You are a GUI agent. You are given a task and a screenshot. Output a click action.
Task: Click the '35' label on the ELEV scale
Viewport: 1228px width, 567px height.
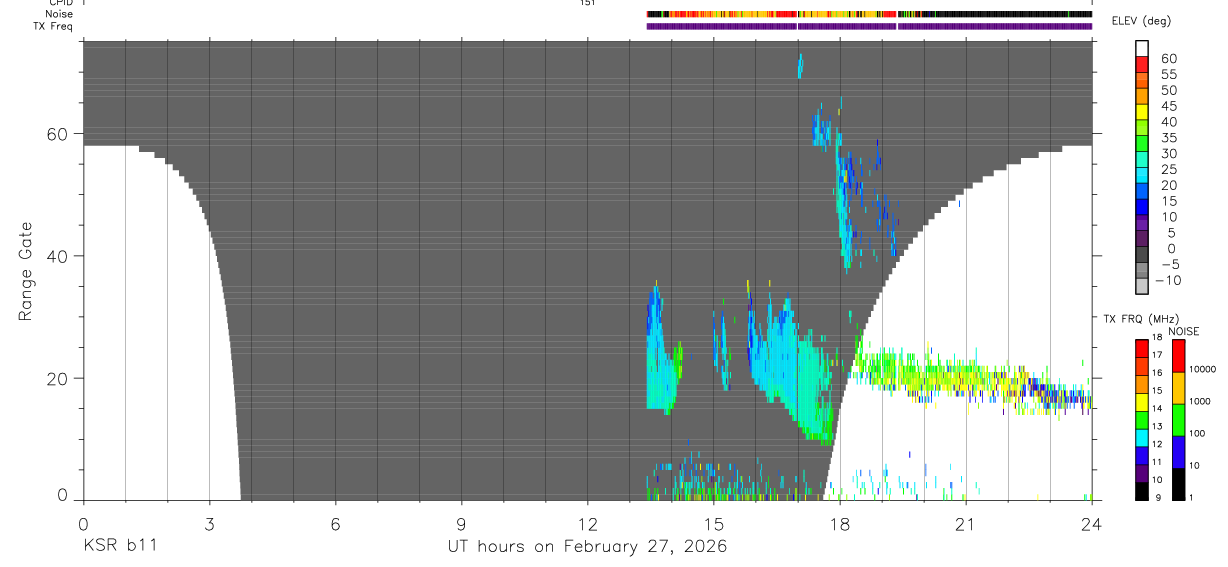pyautogui.click(x=1168, y=138)
